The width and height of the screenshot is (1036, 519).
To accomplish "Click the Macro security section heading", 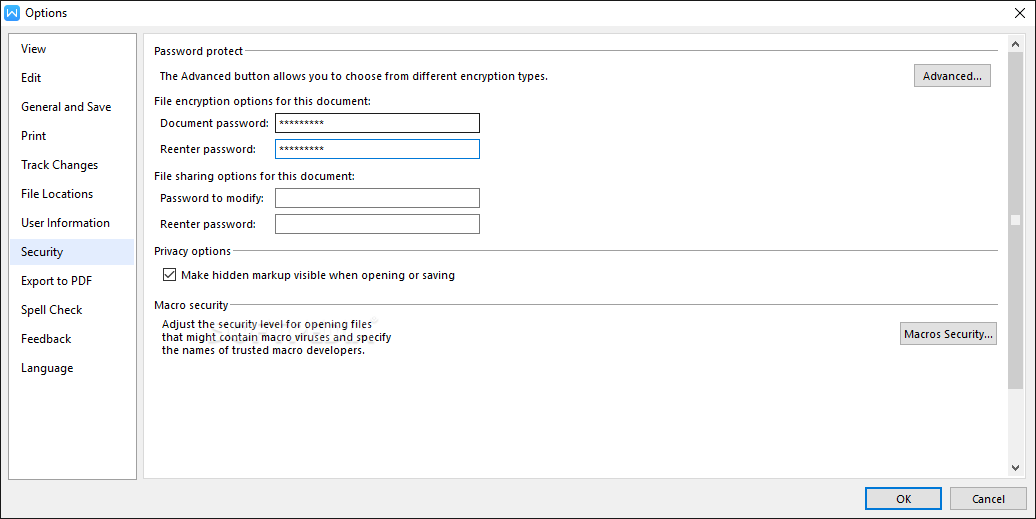I will pyautogui.click(x=191, y=305).
